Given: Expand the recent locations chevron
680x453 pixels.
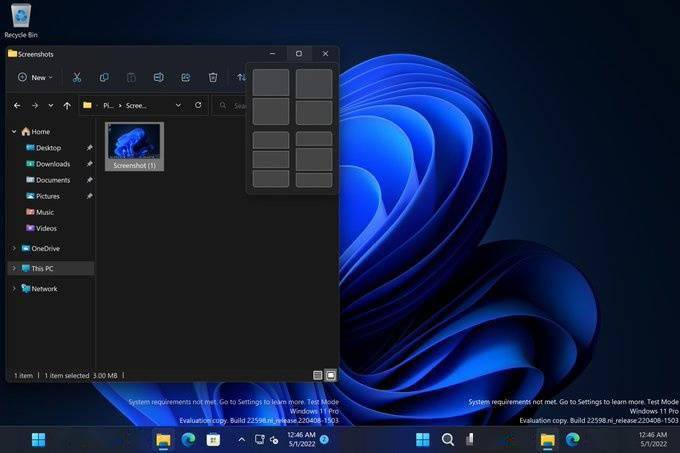Looking at the screenshot, I should pos(51,105).
